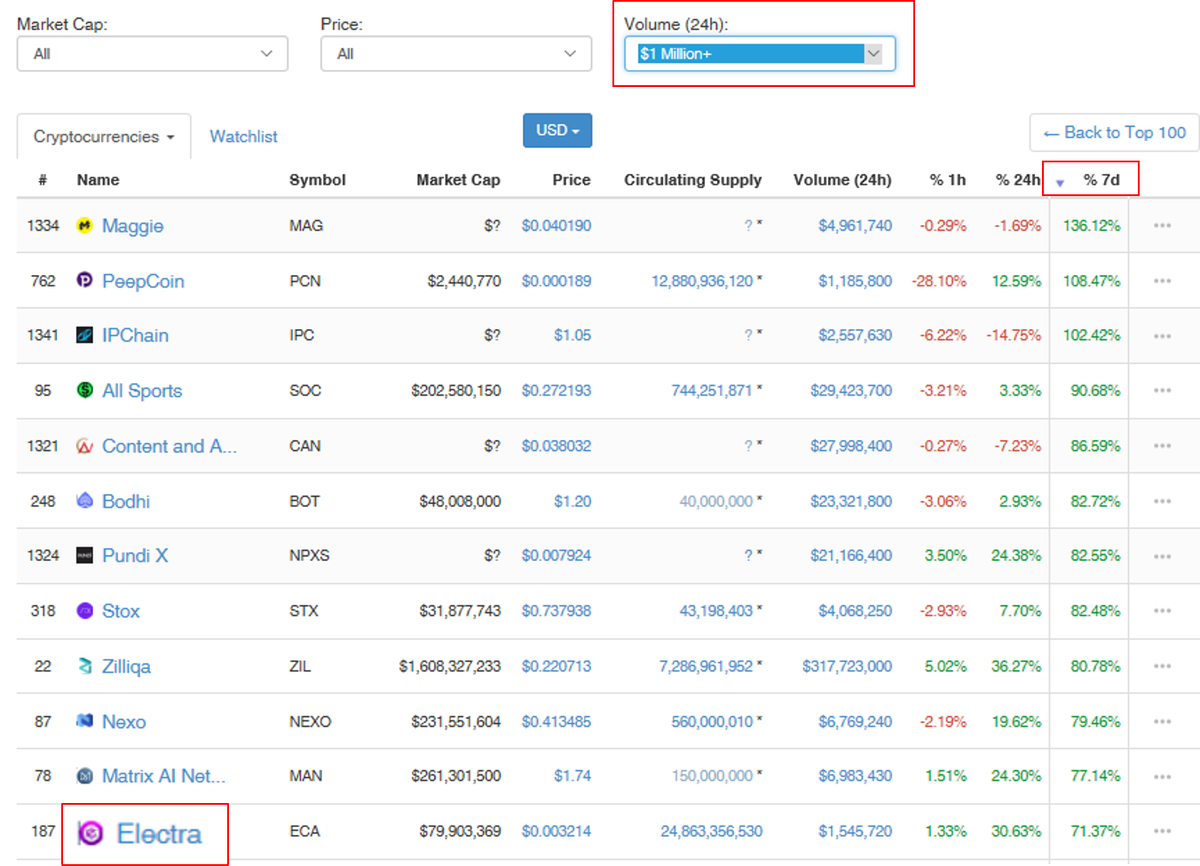
Task: Open the more options dots for Zilliqa row
Action: coord(1162,666)
